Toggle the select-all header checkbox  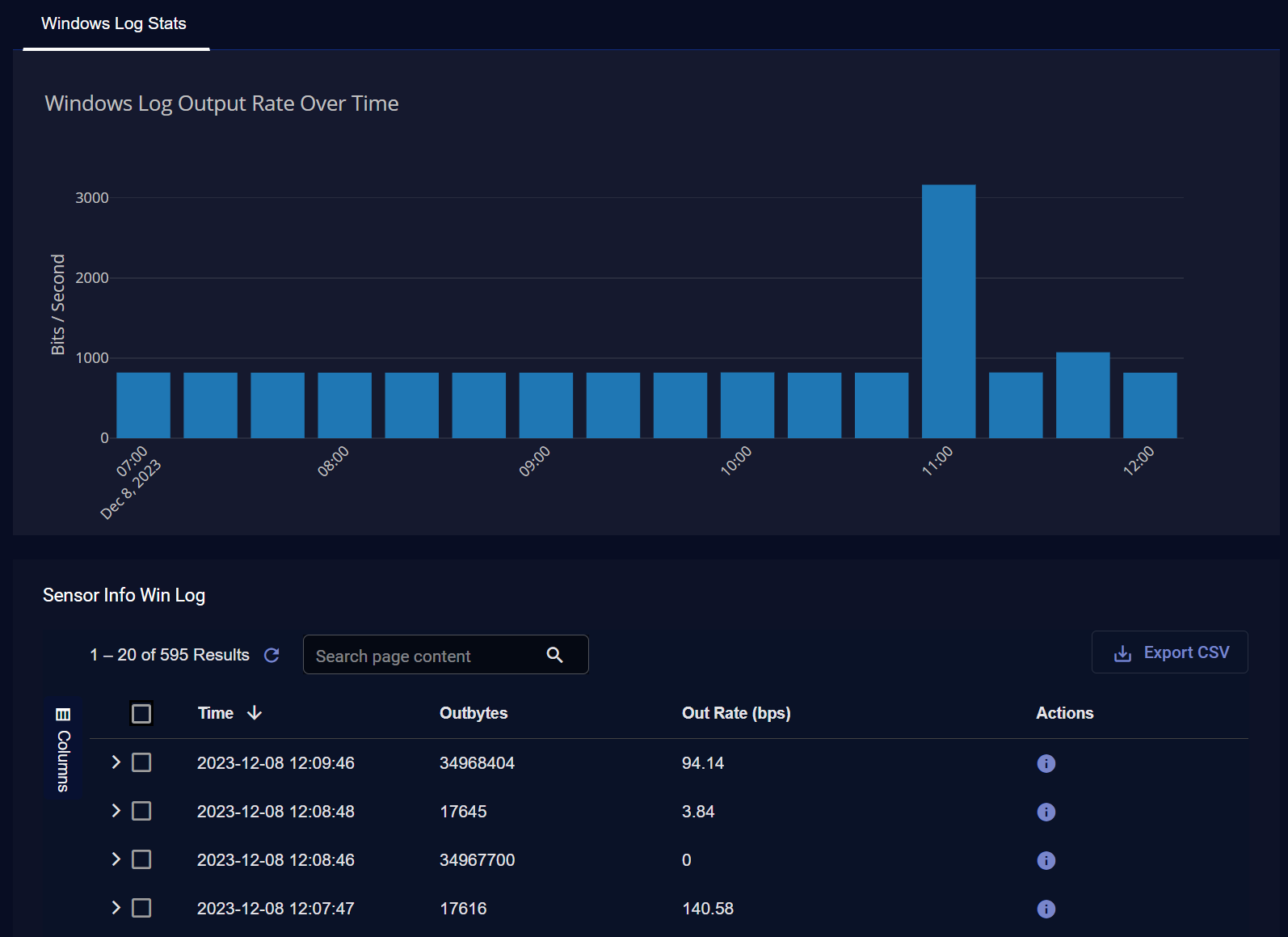tap(141, 714)
